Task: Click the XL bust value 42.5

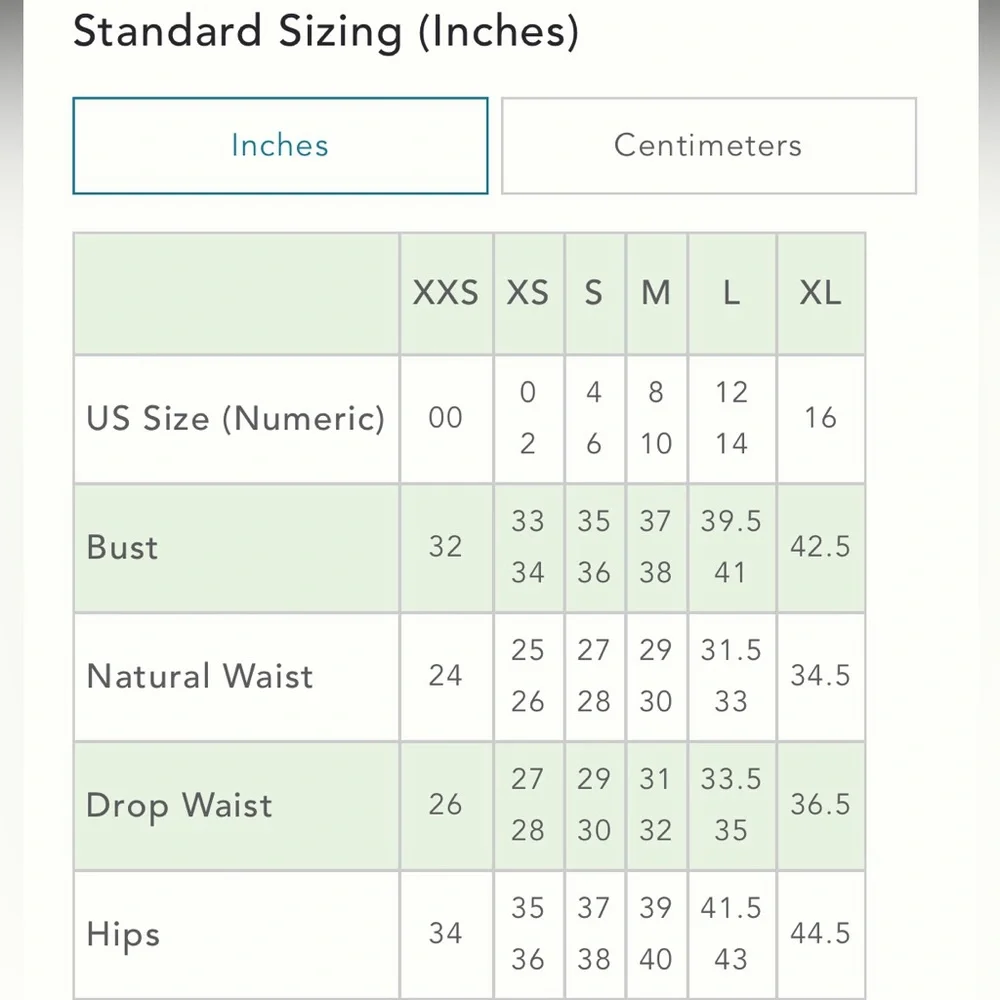Action: point(820,547)
